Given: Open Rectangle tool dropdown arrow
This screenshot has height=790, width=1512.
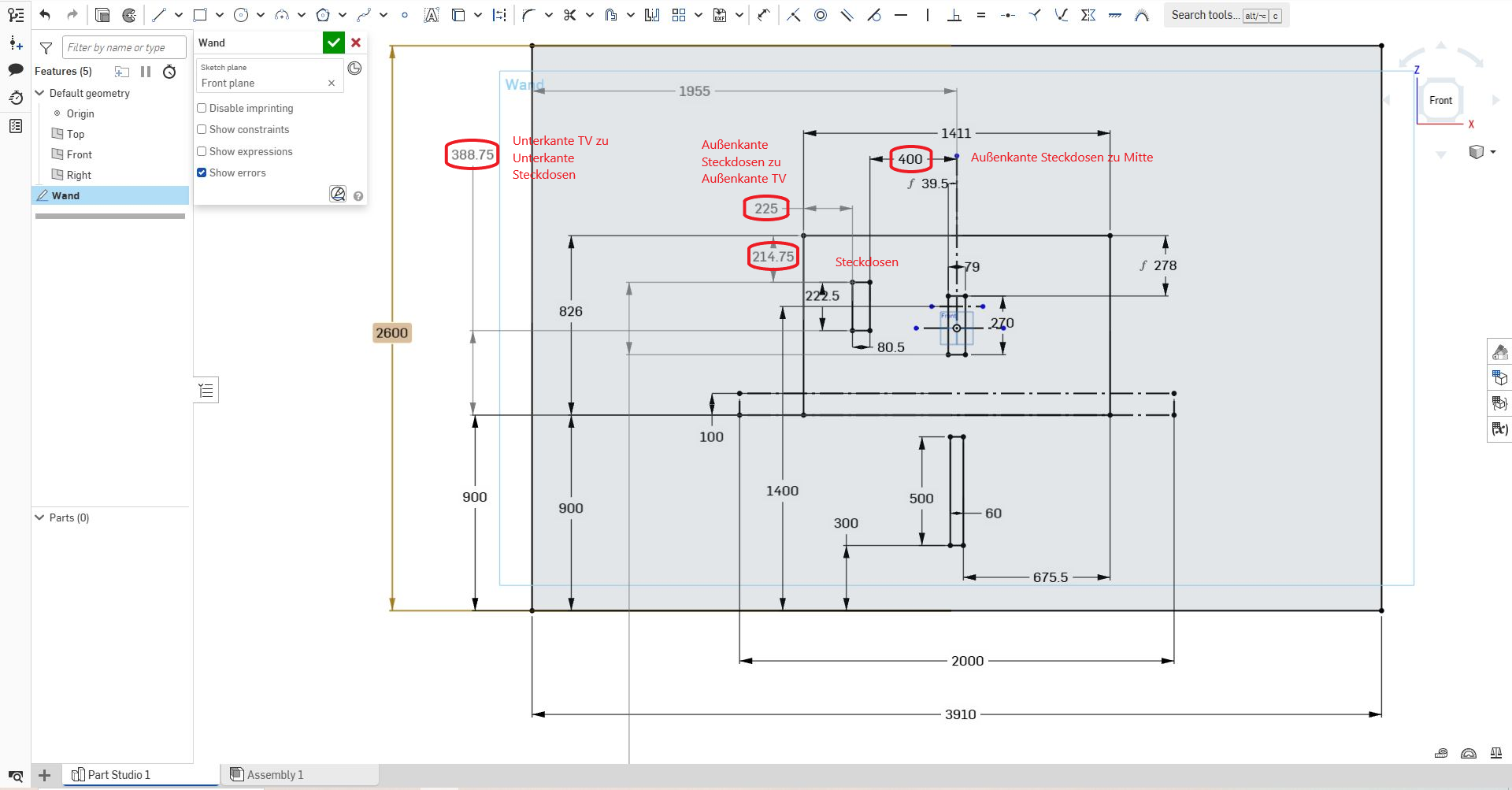Looking at the screenshot, I should pyautogui.click(x=220, y=15).
